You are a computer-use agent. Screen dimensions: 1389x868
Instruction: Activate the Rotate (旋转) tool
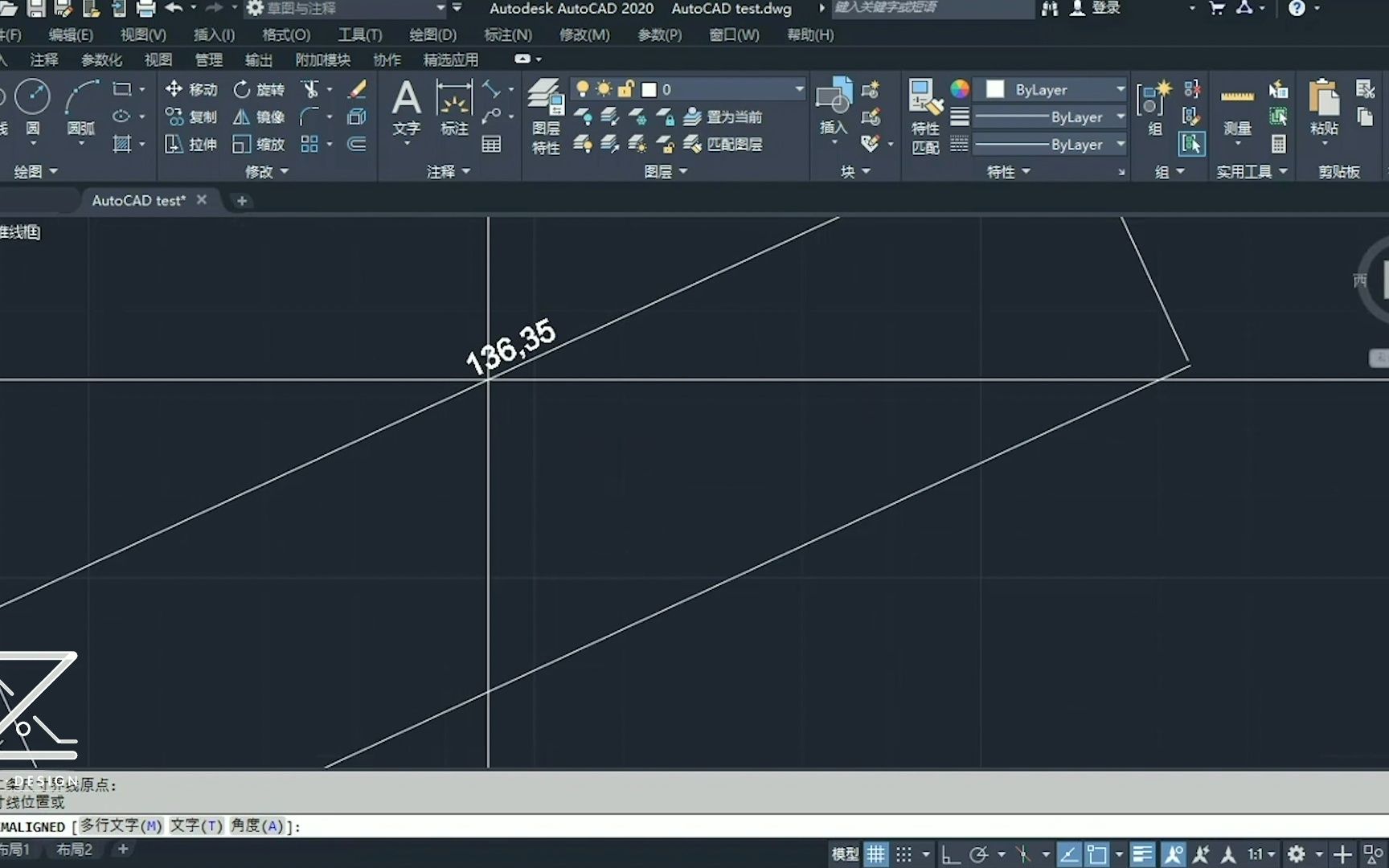[x=259, y=89]
